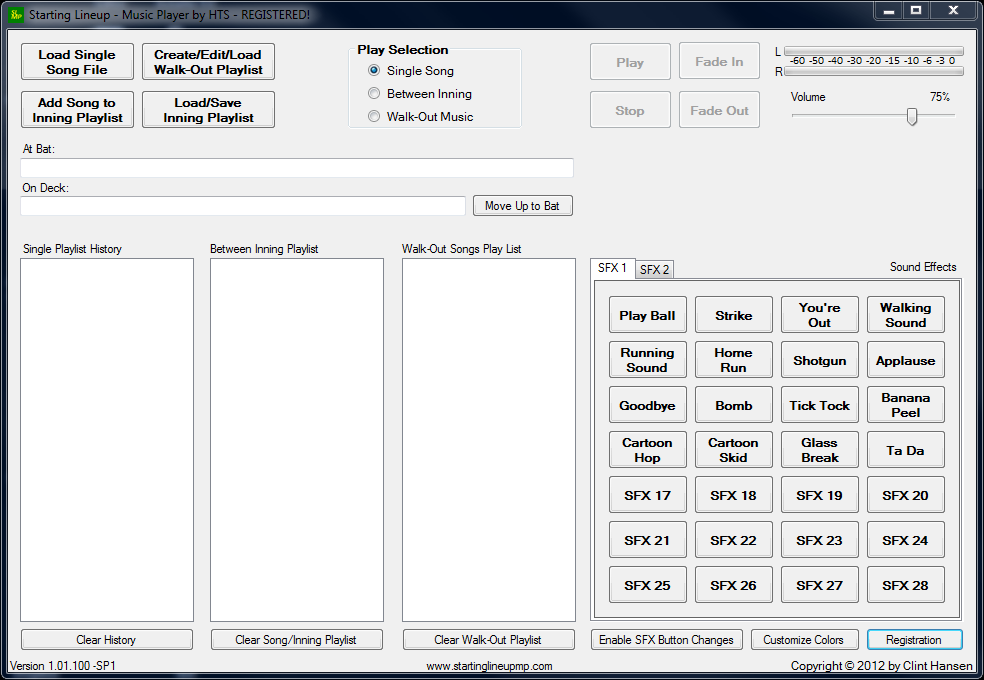984x680 pixels.
Task: Click the Fade In button
Action: coord(719,61)
